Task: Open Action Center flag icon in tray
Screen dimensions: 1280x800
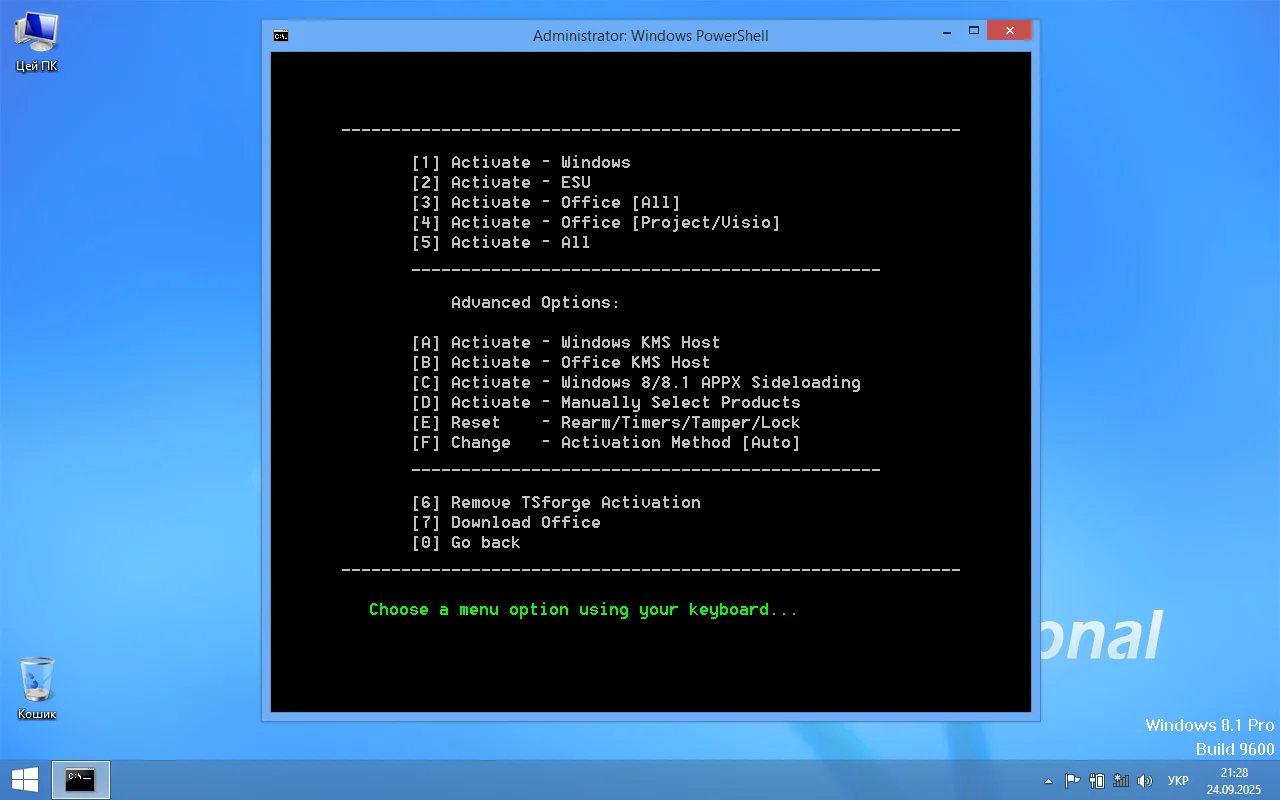Action: coord(1072,781)
